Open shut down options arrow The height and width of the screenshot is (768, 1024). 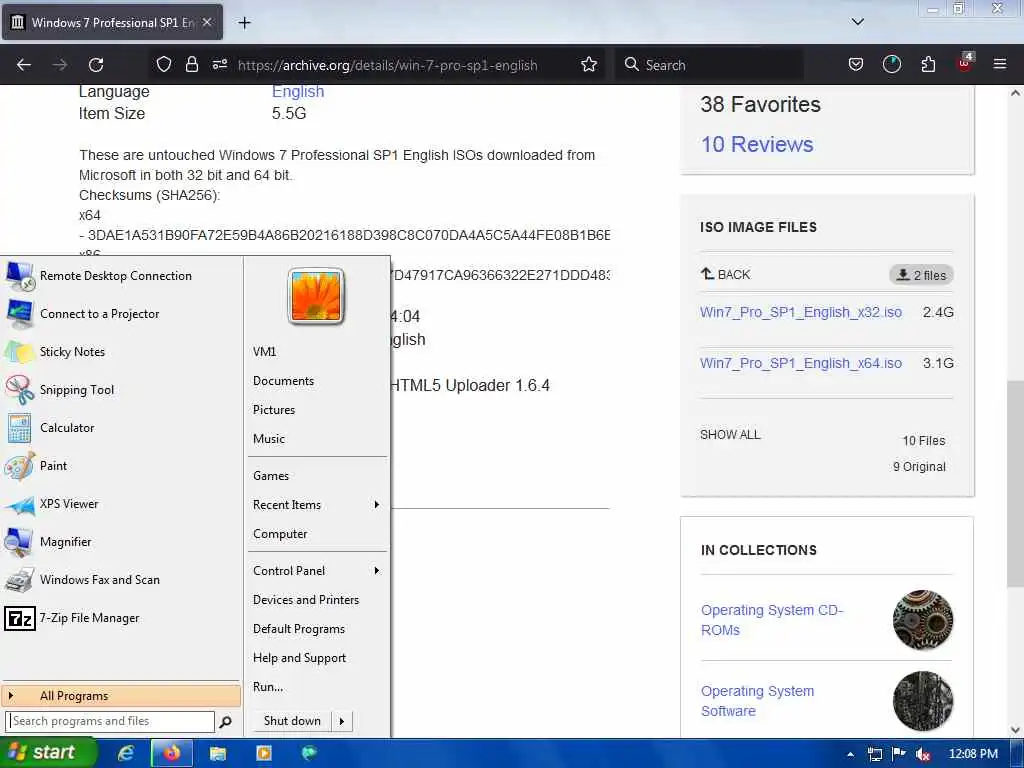(342, 721)
